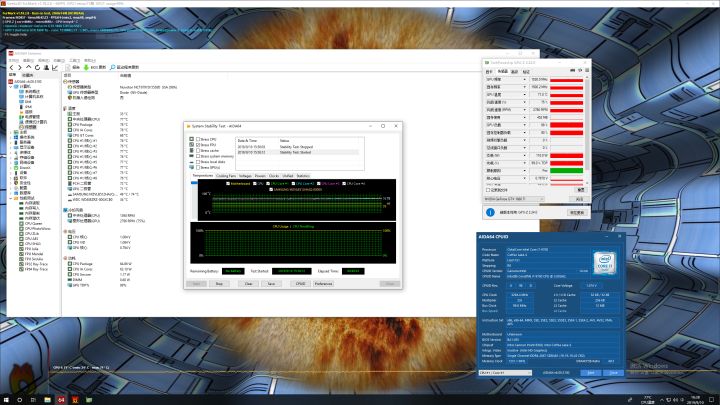Switch to FurMark via taskbar icon
Viewport: 720px width, 405px height.
pos(75,400)
